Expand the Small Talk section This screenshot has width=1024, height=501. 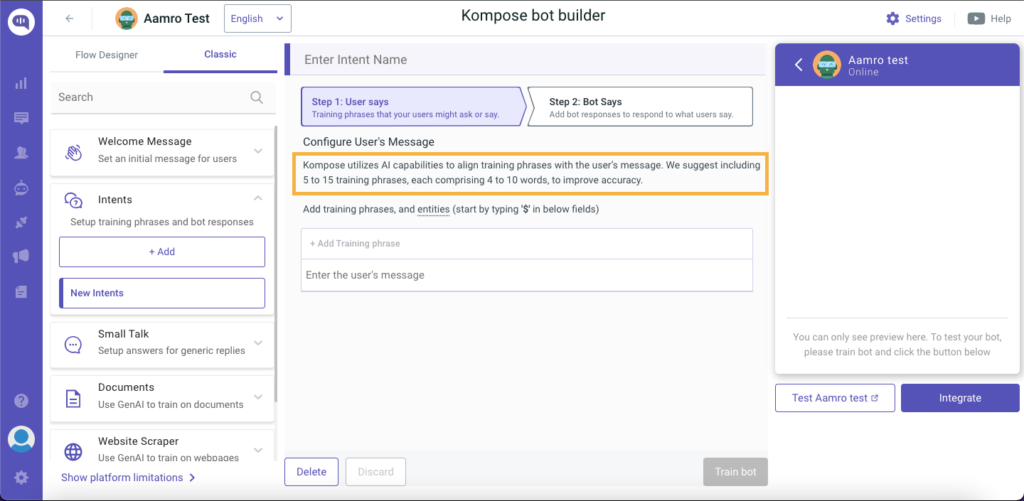point(258,343)
